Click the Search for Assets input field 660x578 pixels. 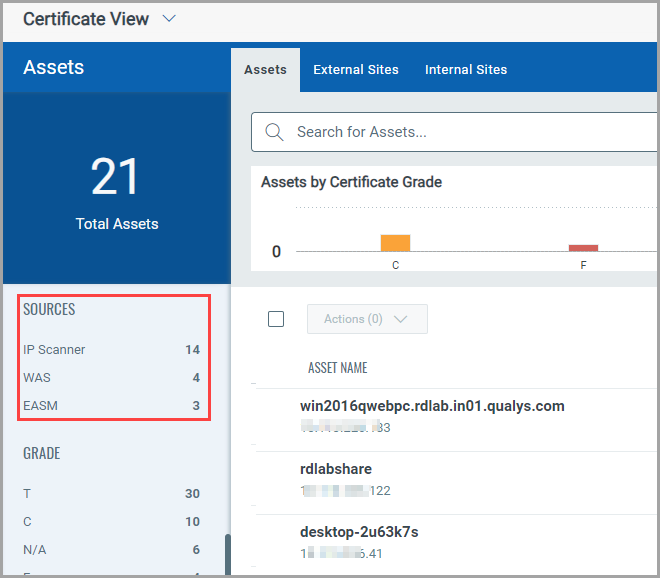click(455, 132)
